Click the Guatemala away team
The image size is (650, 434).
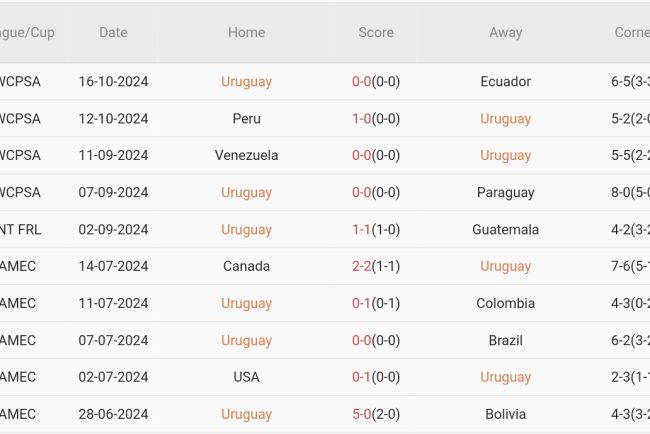[x=505, y=229]
